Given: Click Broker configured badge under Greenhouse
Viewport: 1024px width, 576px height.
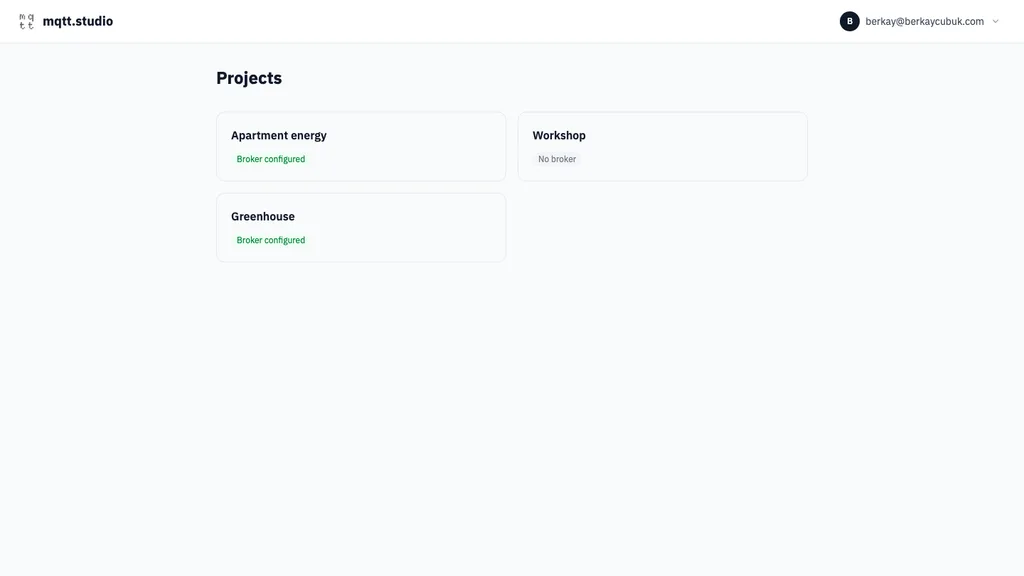Looking at the screenshot, I should [270, 240].
